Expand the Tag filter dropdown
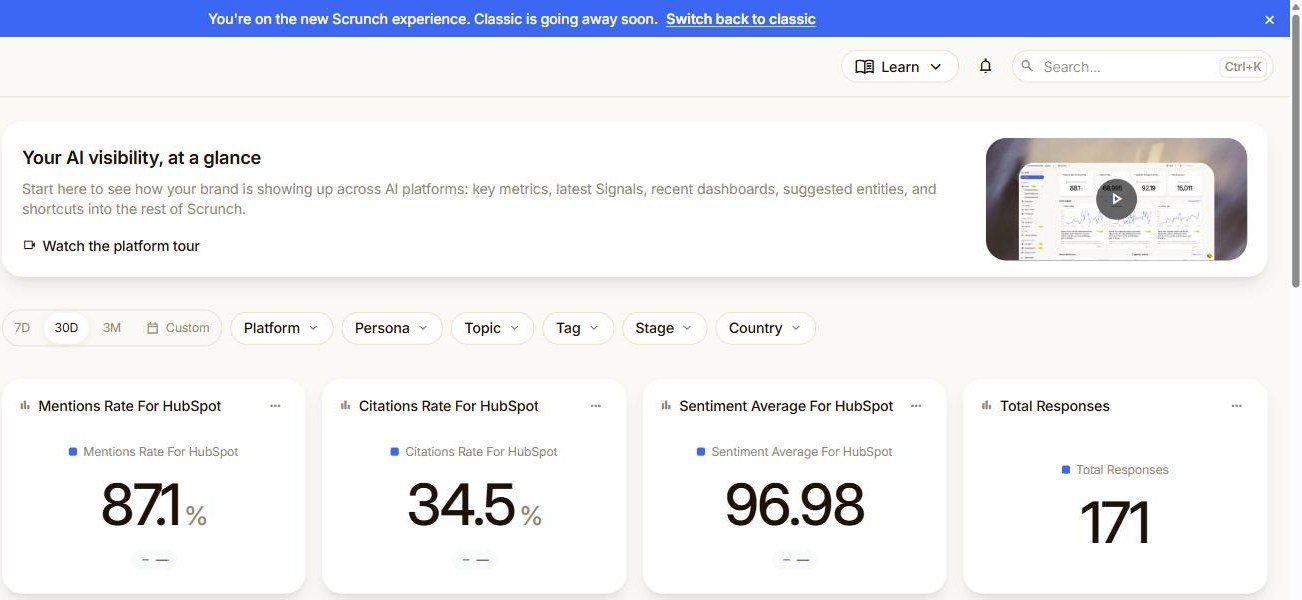This screenshot has width=1302, height=600. [x=578, y=328]
